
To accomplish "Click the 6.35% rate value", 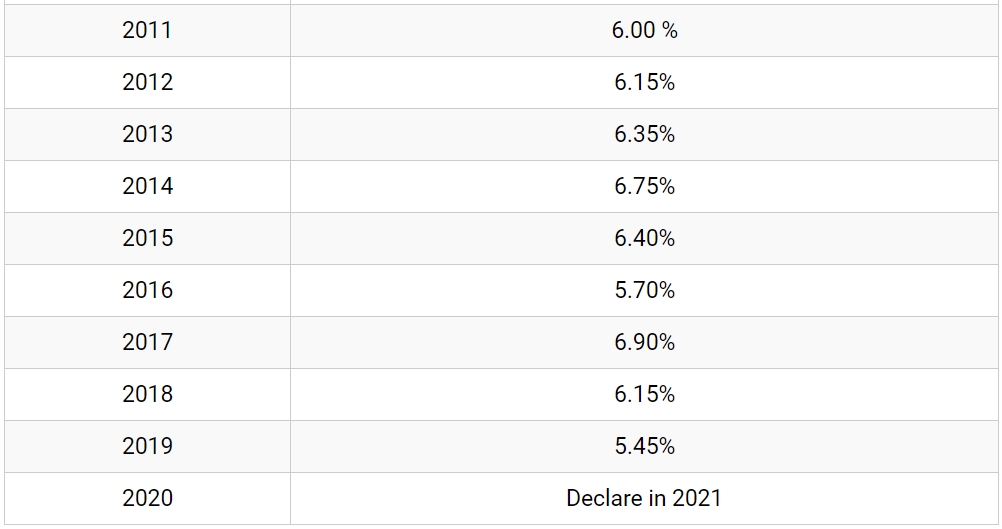I will [x=644, y=134].
